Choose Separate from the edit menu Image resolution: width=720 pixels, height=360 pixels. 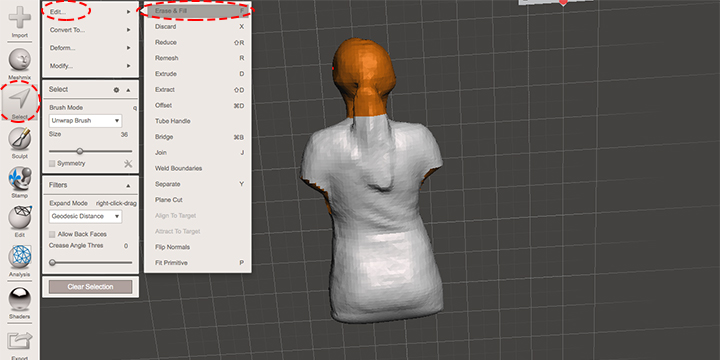tap(197, 184)
